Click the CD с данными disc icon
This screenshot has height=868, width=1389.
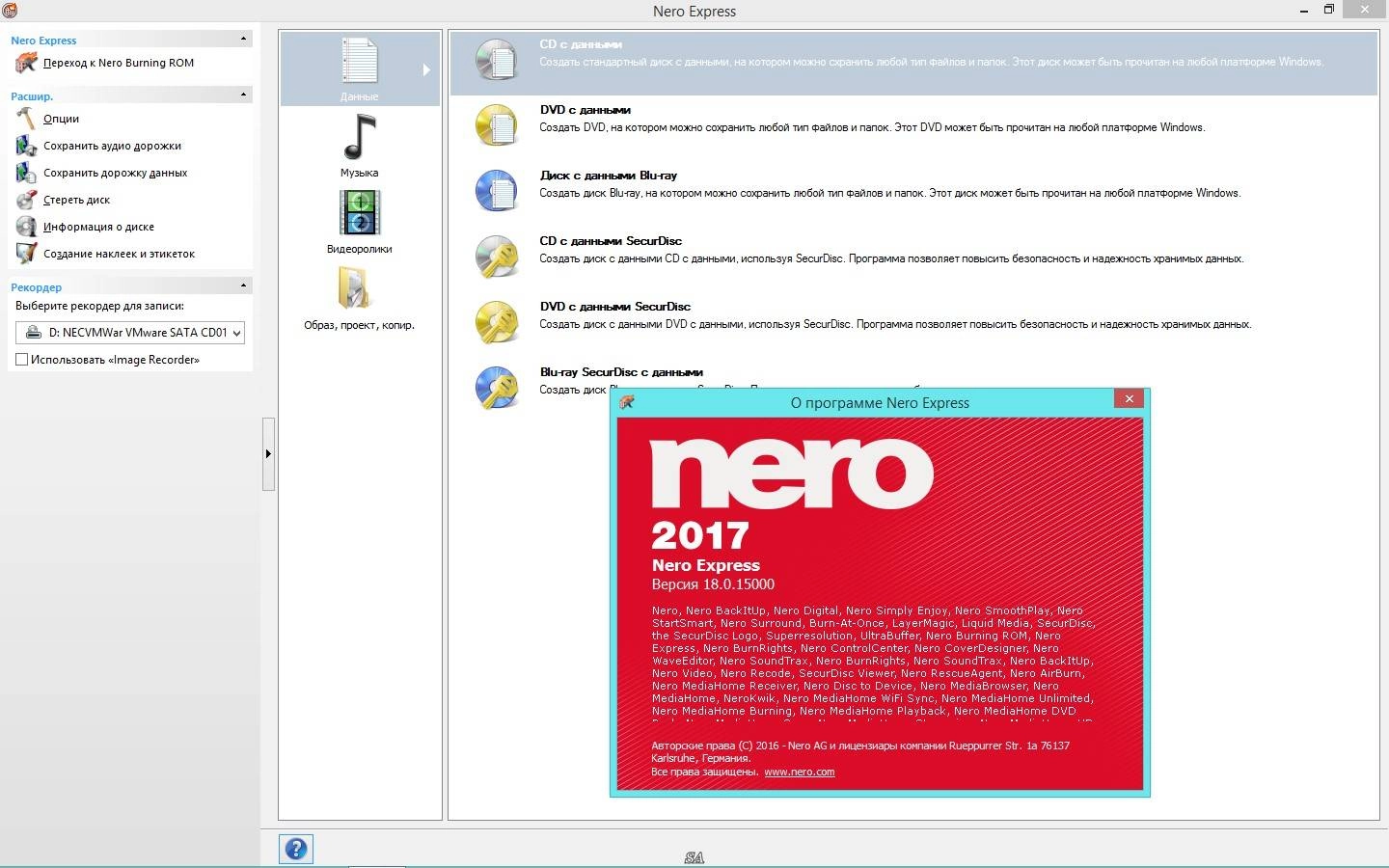pos(497,60)
